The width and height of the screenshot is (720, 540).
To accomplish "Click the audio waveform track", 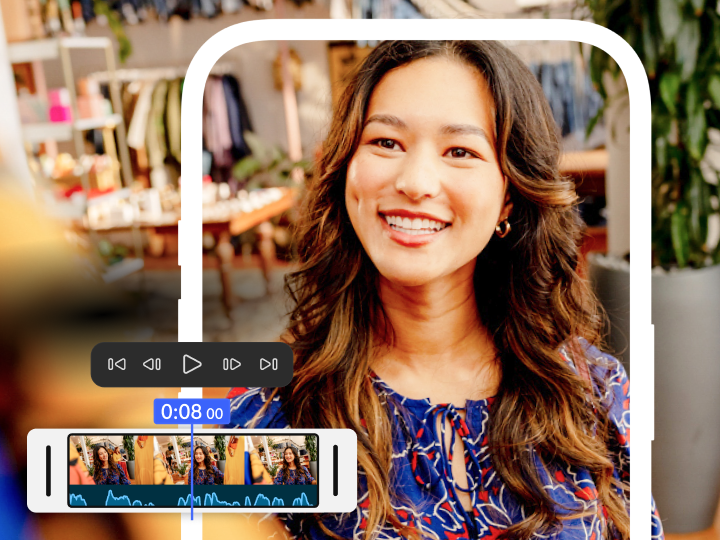I will pos(193,496).
